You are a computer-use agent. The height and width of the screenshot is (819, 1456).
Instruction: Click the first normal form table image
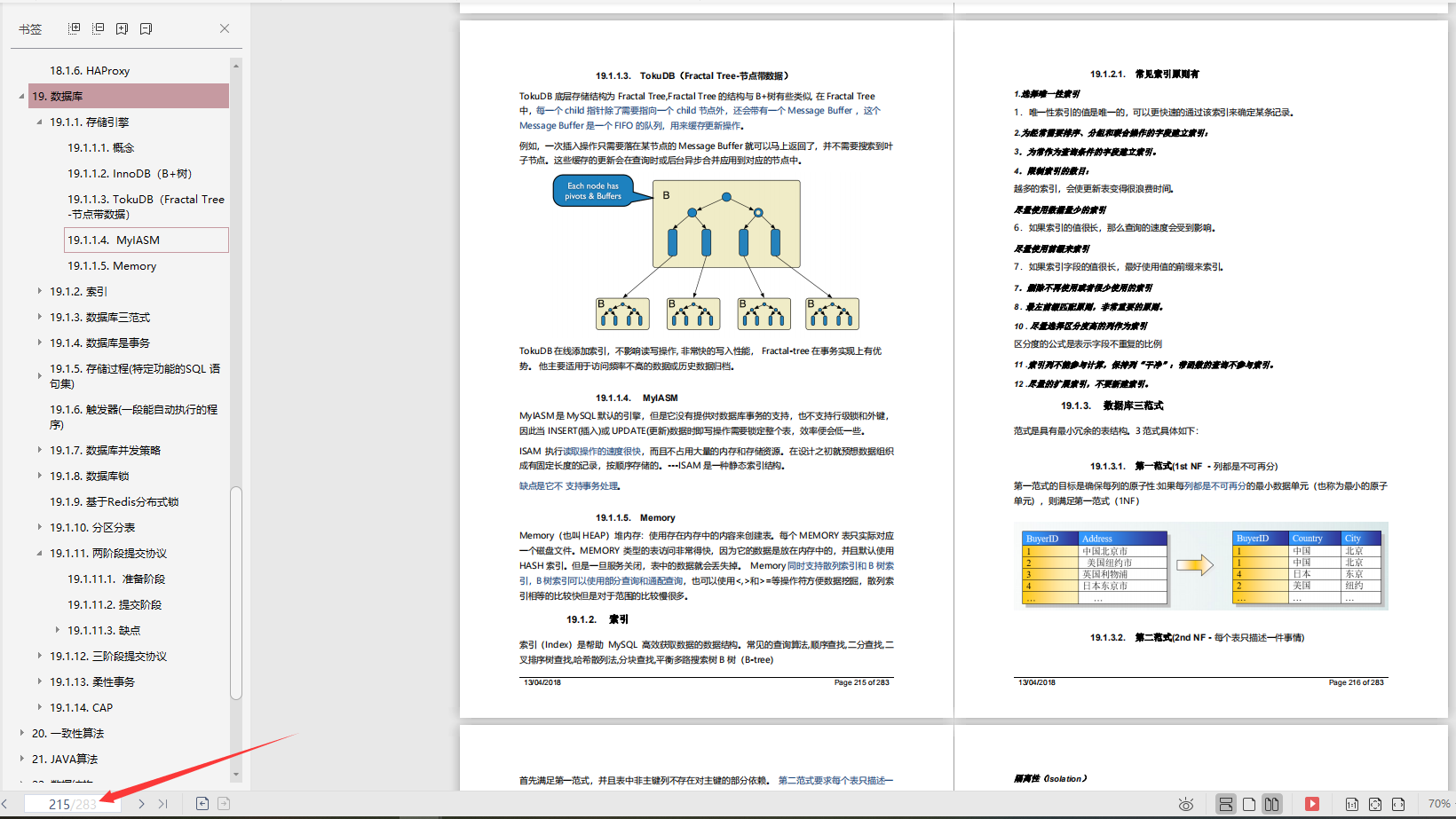coord(1201,566)
